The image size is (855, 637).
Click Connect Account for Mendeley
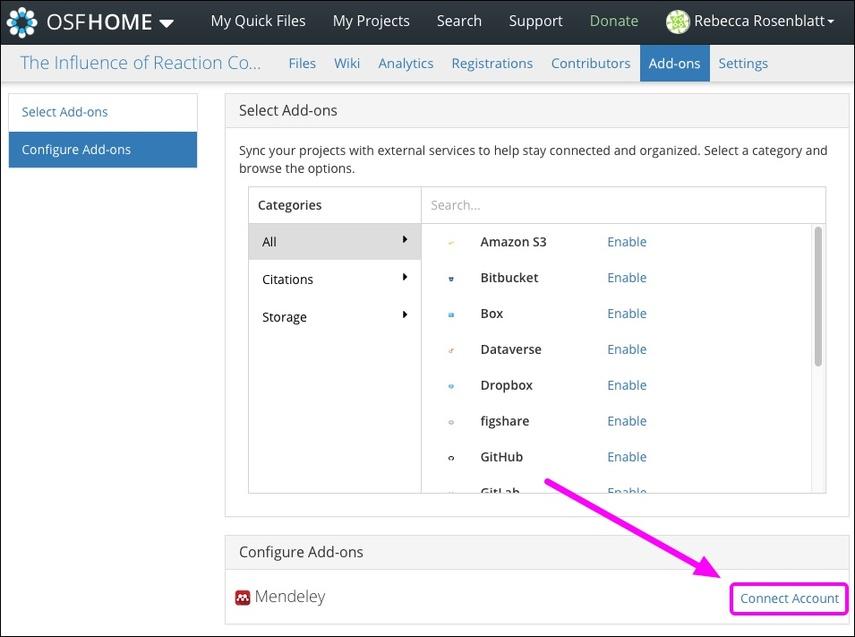(789, 598)
